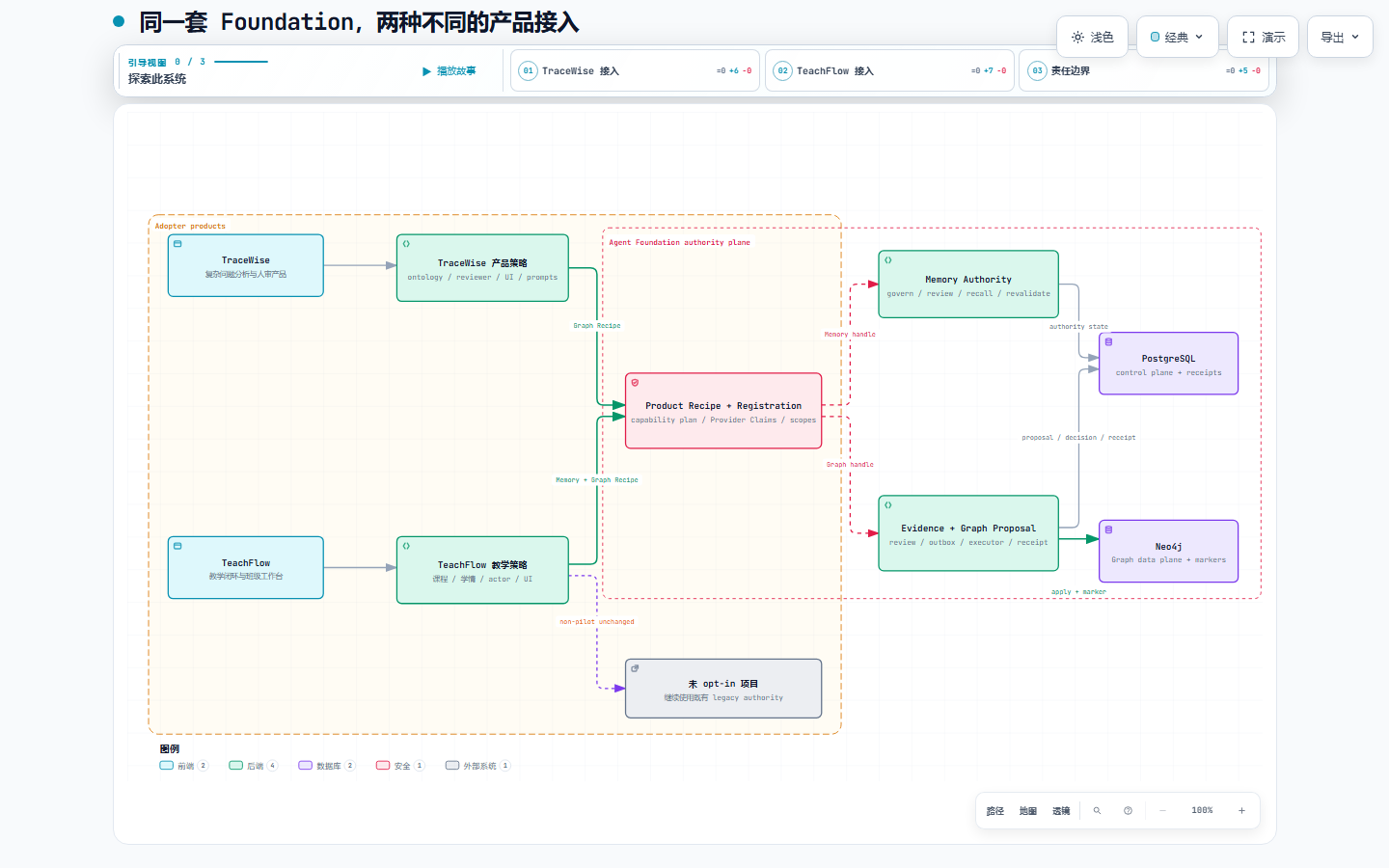Open step 01 TraceWise 接入
1389x868 pixels.
point(635,70)
